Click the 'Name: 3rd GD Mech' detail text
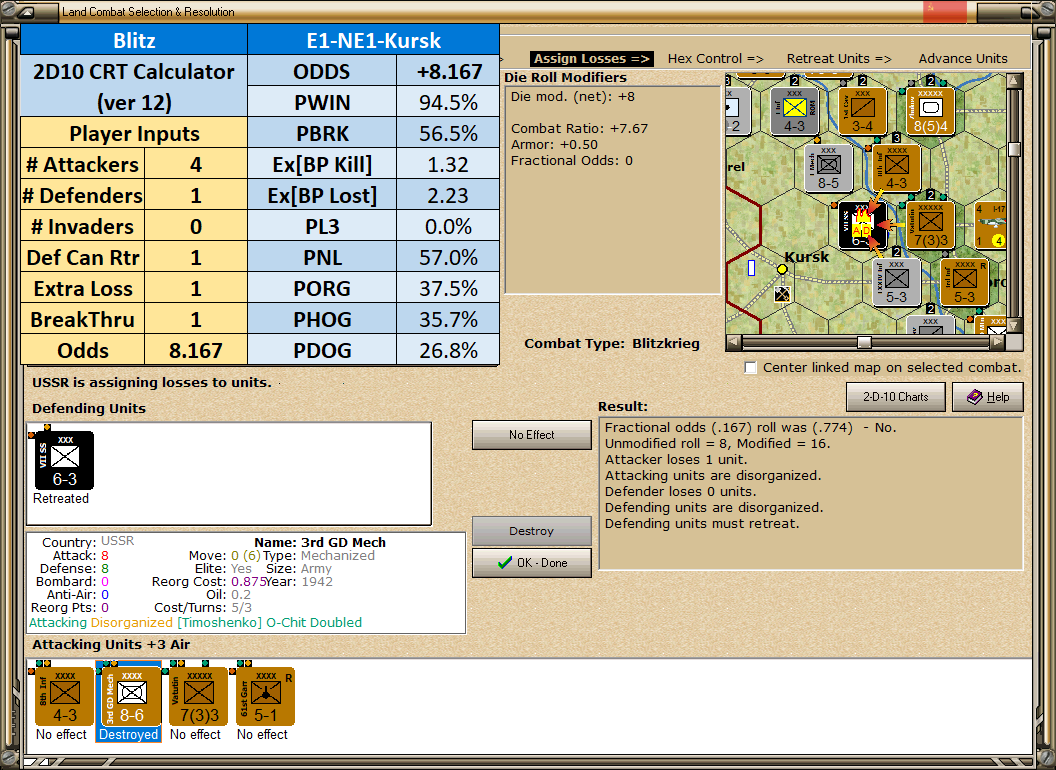The image size is (1056, 770). [x=320, y=542]
